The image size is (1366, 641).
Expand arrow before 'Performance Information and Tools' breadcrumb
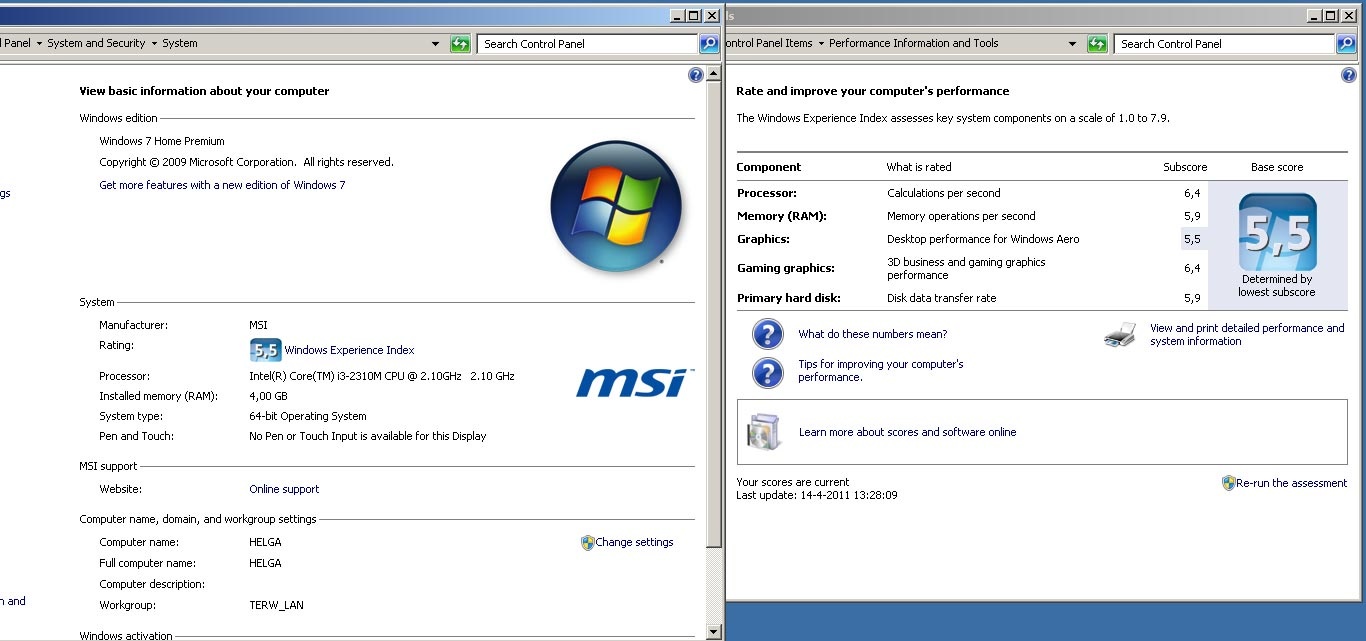tap(821, 44)
